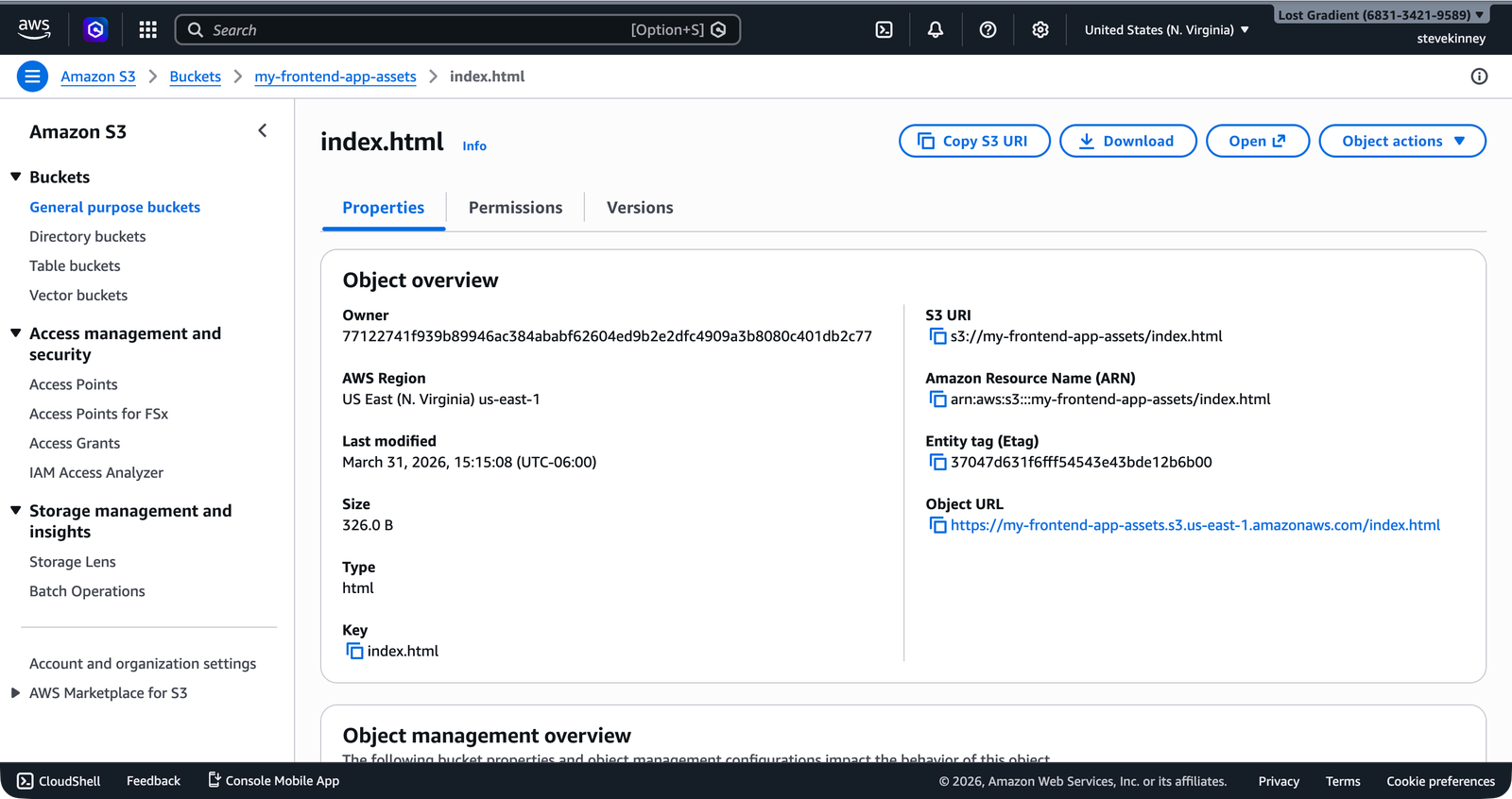Open the Lost Gradient account menu
The width and height of the screenshot is (1512, 799).
coord(1380,15)
